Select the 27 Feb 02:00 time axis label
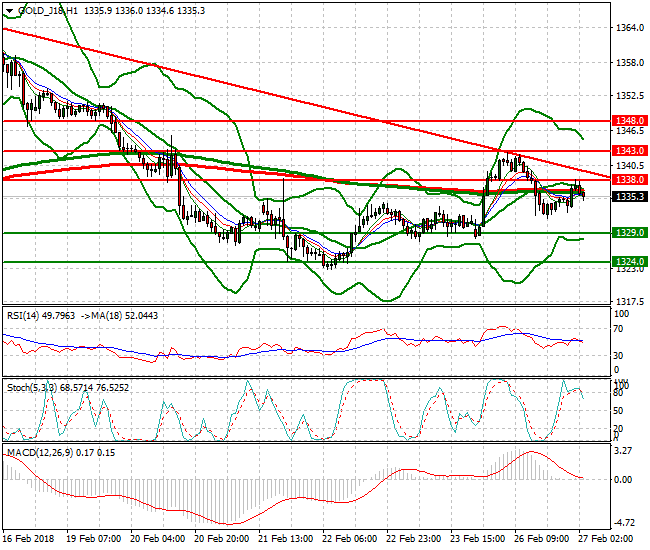 pos(606,539)
